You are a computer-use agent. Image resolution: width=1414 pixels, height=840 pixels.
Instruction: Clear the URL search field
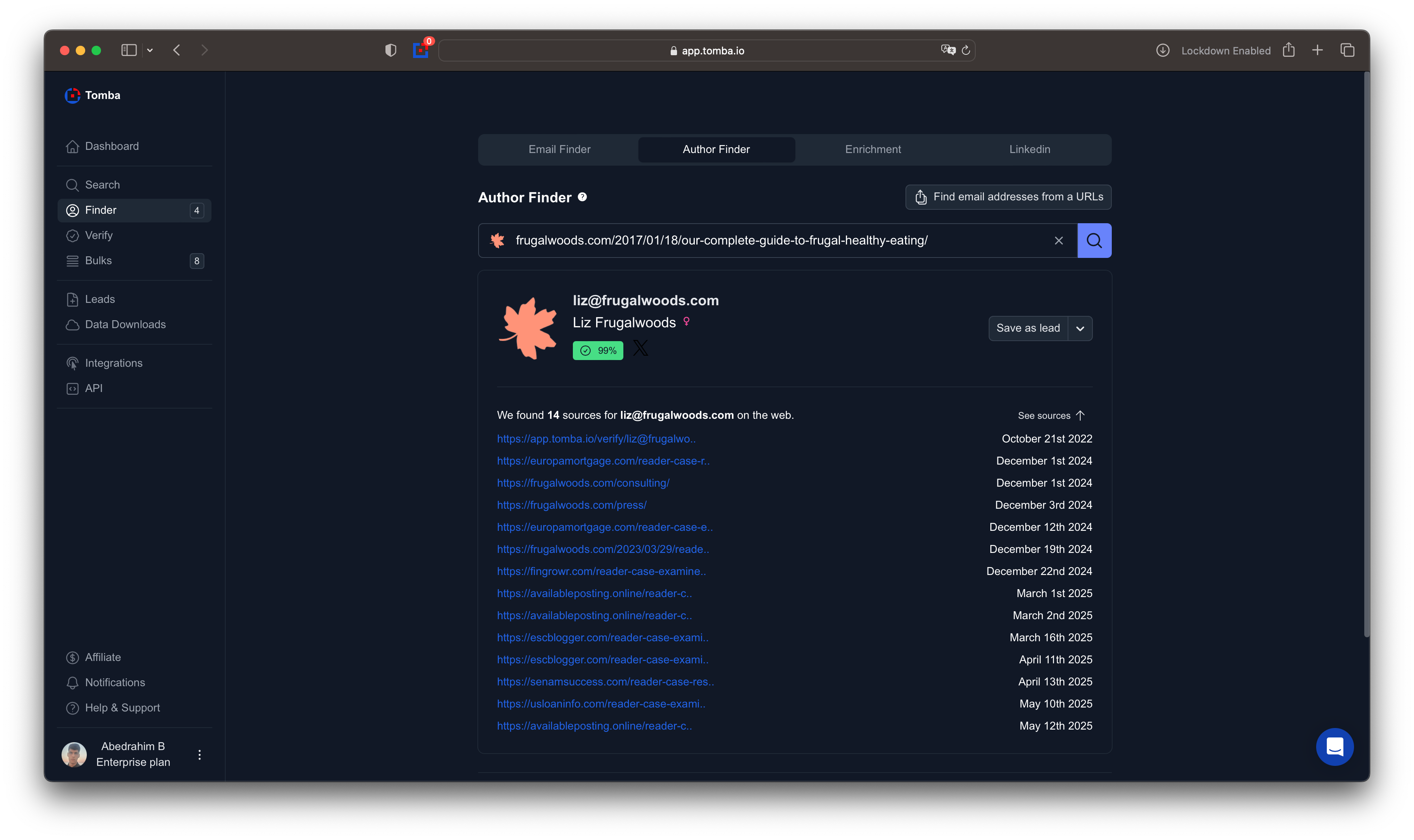(x=1059, y=241)
